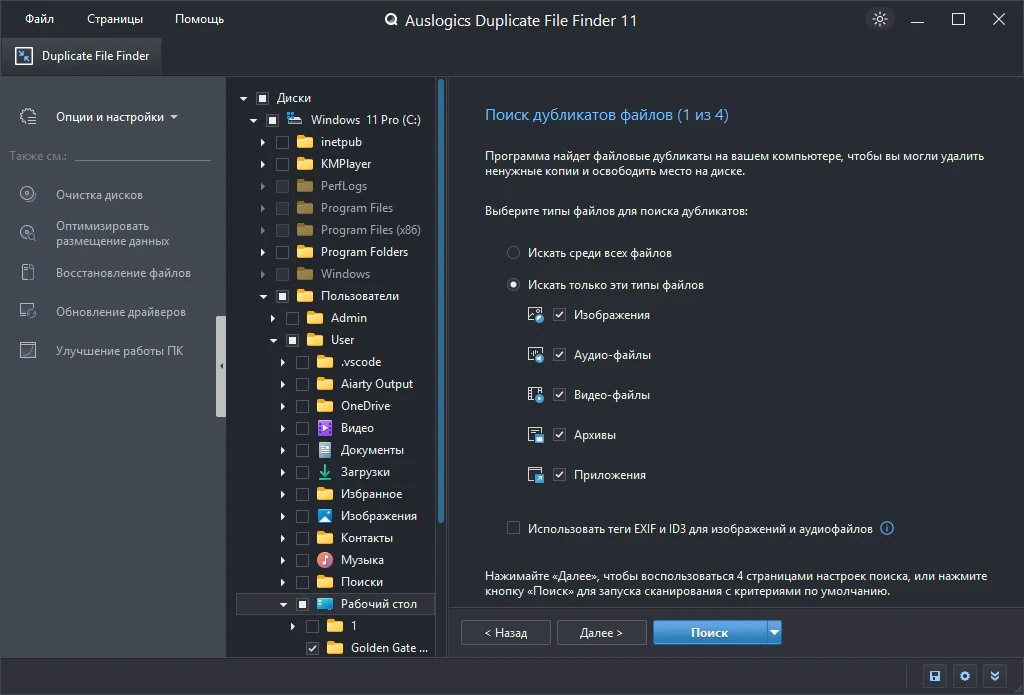Collapse the User folder node
Screen dimensions: 1024x695
[274, 340]
